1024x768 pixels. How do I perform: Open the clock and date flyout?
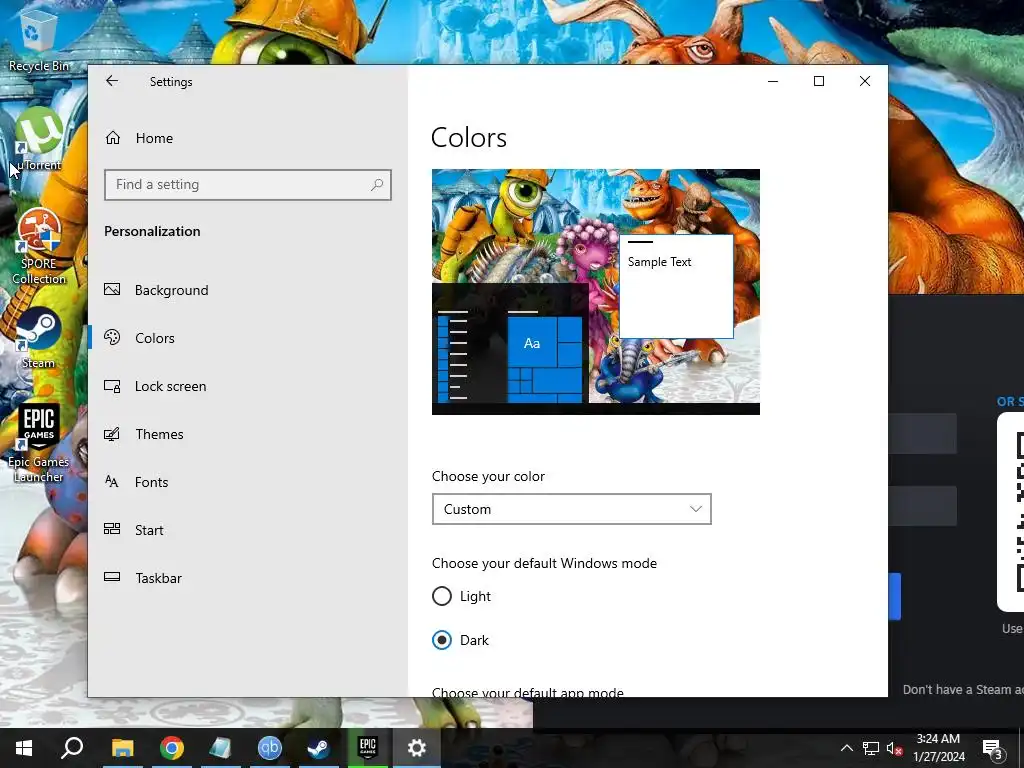point(938,748)
